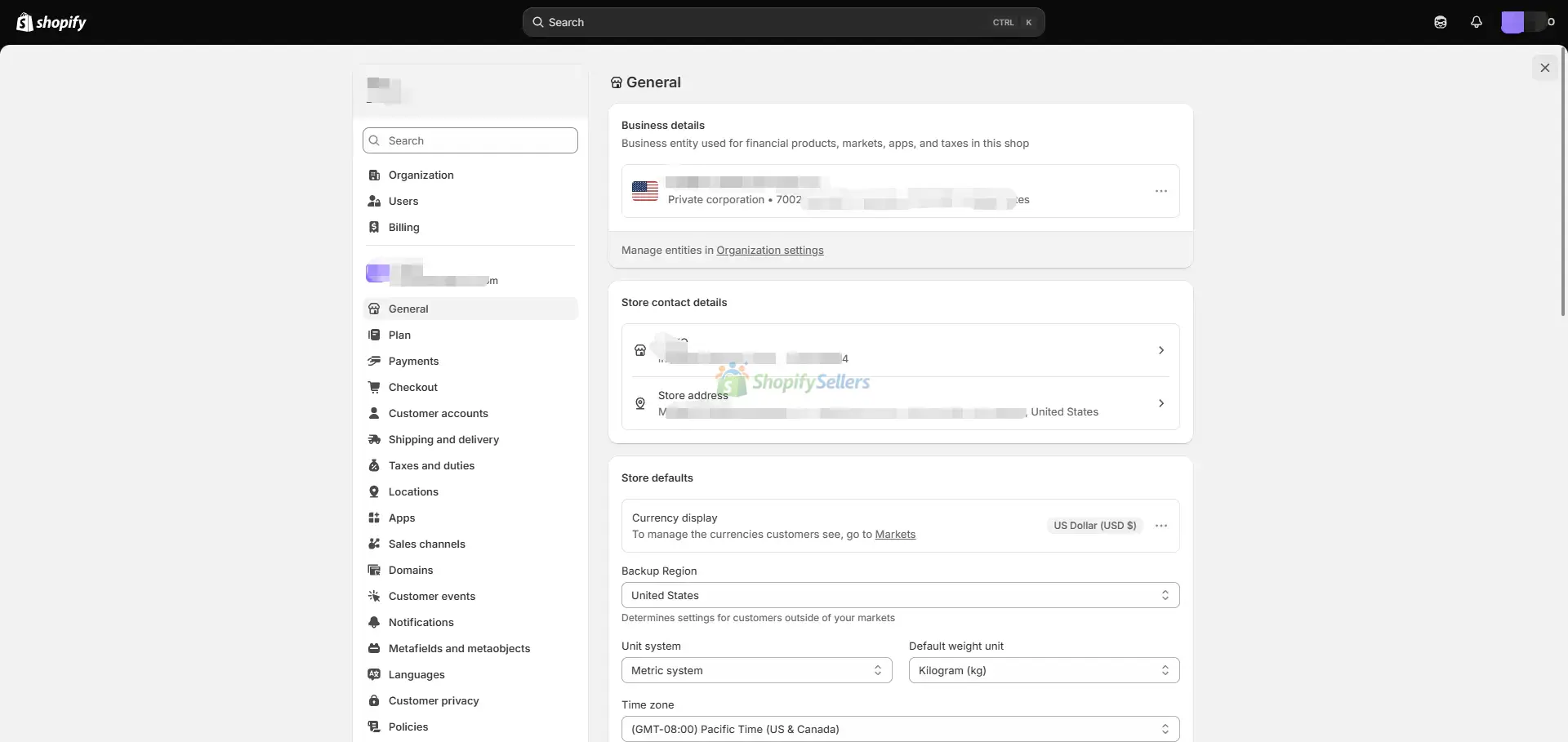Follow the Markets link

tap(895, 535)
